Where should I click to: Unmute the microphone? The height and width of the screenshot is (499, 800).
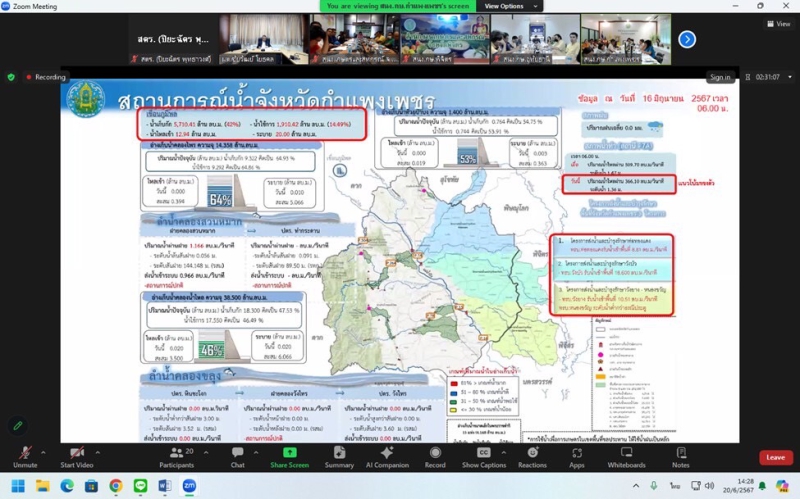[25, 455]
